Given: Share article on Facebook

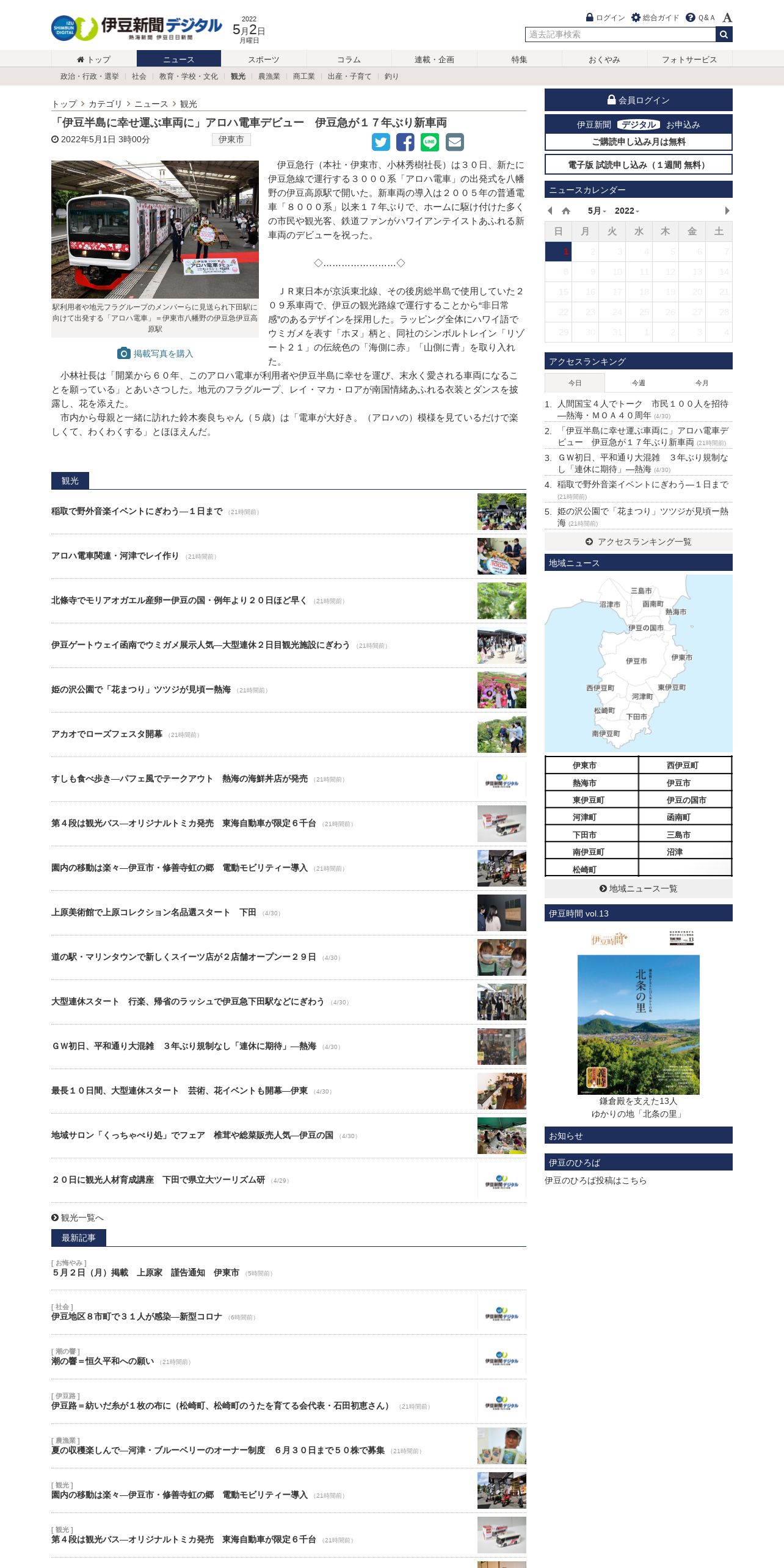Looking at the screenshot, I should coord(405,142).
